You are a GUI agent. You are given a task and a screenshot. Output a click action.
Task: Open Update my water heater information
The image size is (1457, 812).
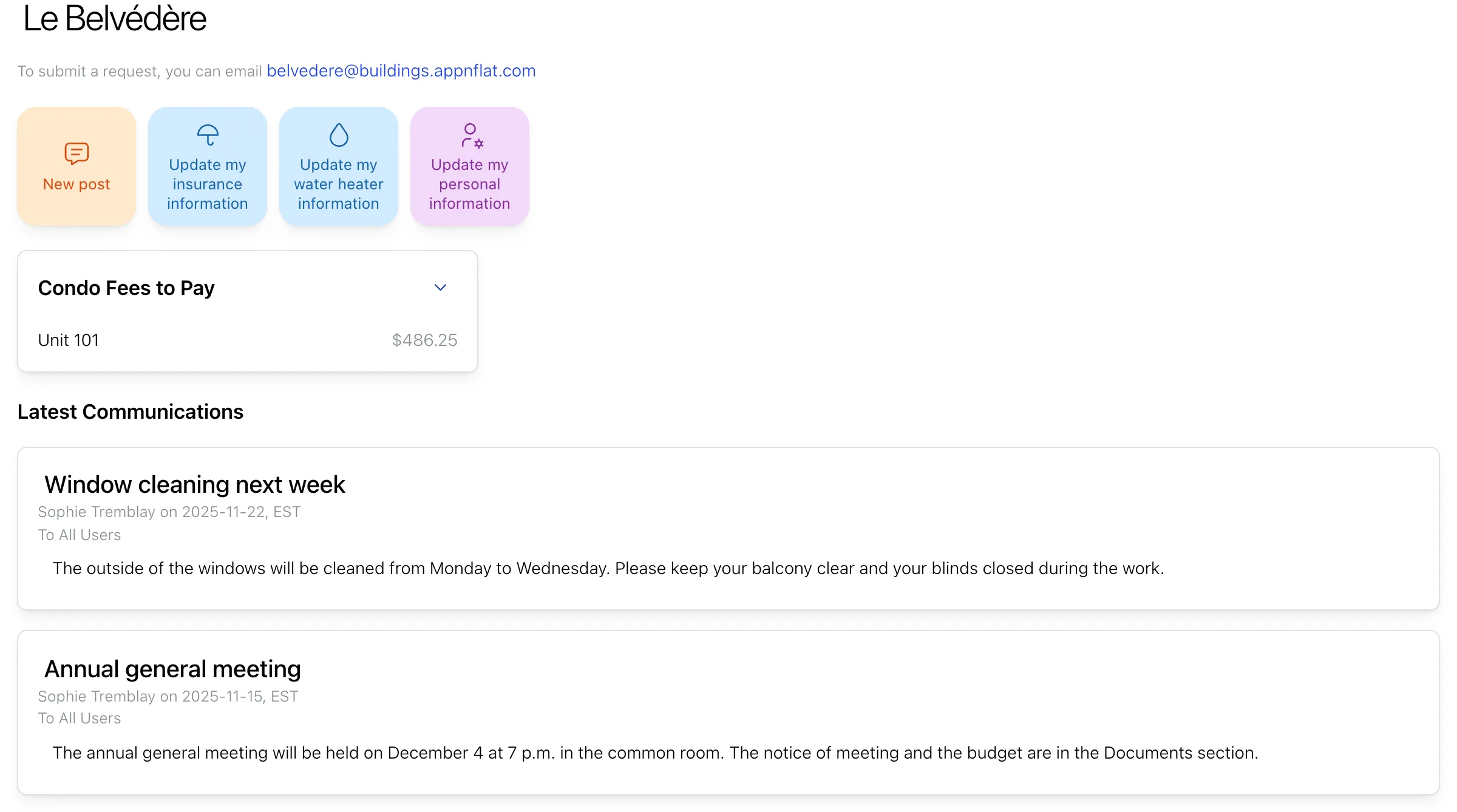pyautogui.click(x=339, y=167)
